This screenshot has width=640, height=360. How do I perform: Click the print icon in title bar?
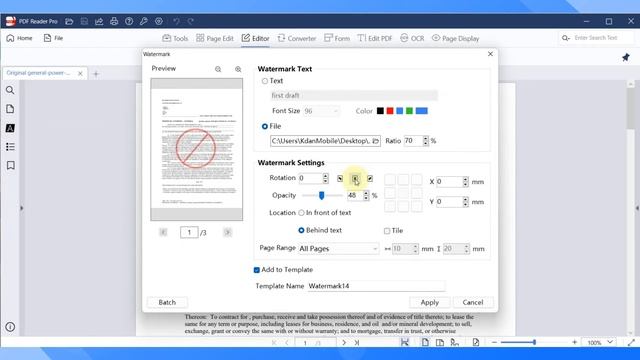pyautogui.click(x=114, y=21)
